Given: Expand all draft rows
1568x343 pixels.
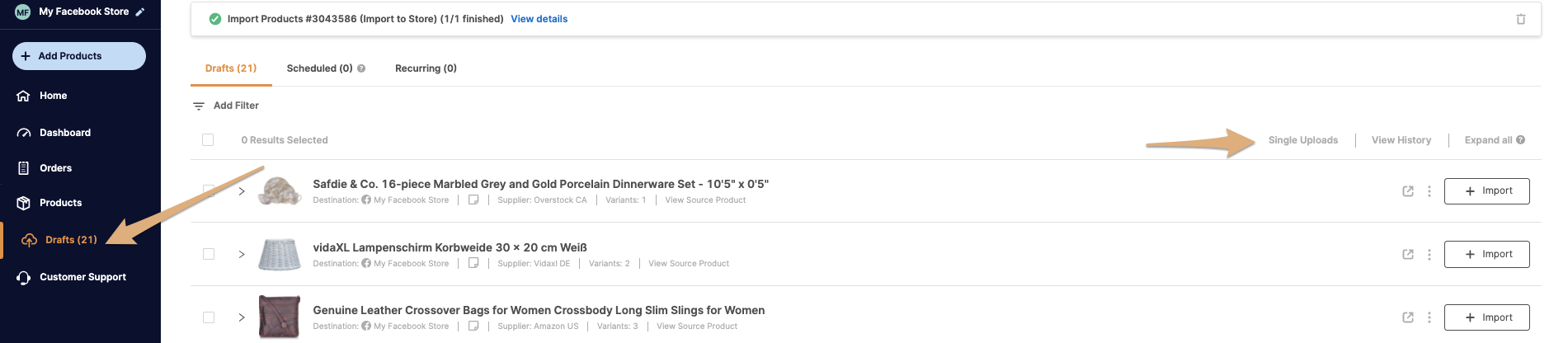Looking at the screenshot, I should pos(1488,140).
